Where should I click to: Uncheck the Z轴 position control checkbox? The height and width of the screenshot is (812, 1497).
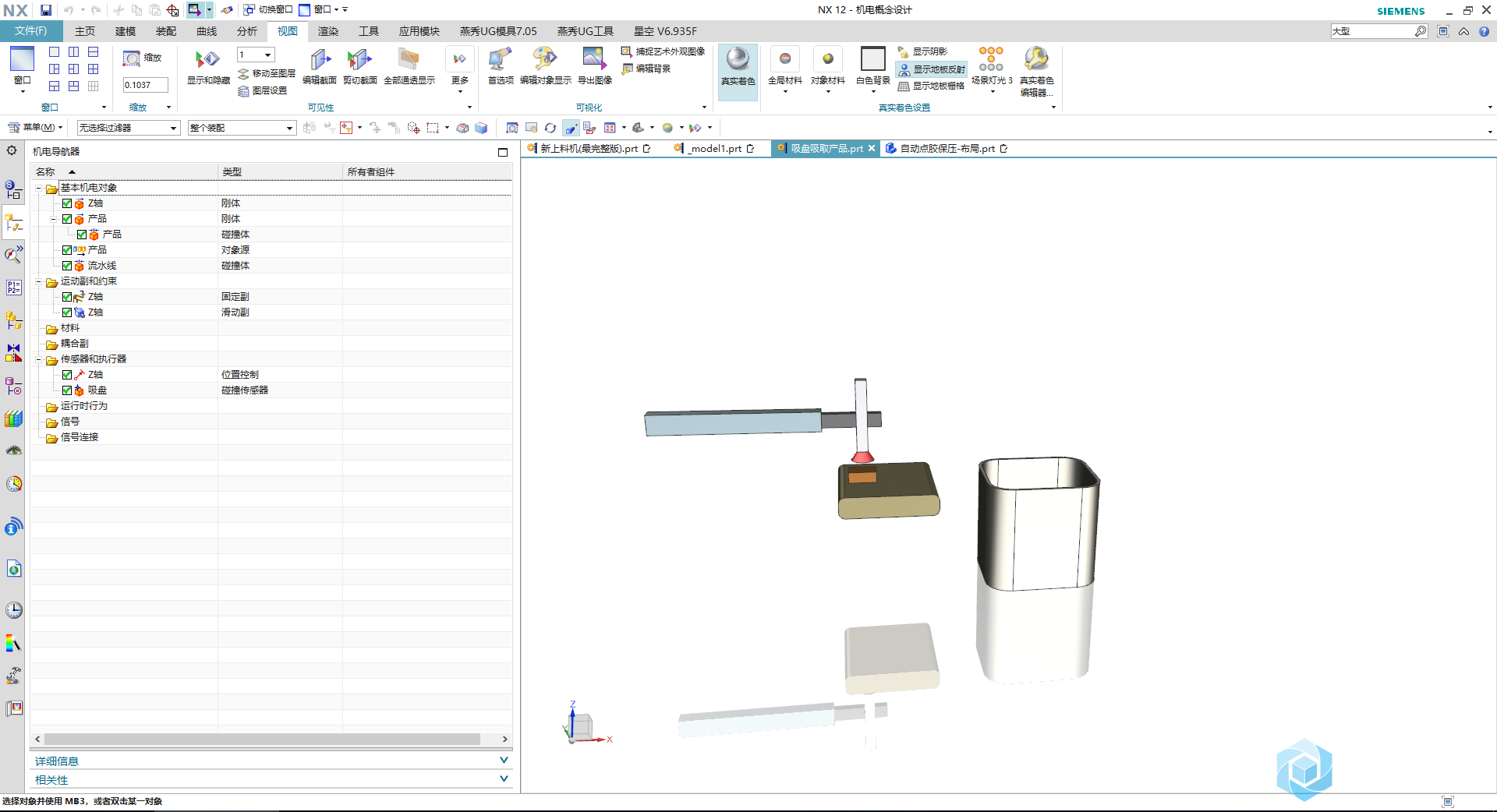point(67,375)
